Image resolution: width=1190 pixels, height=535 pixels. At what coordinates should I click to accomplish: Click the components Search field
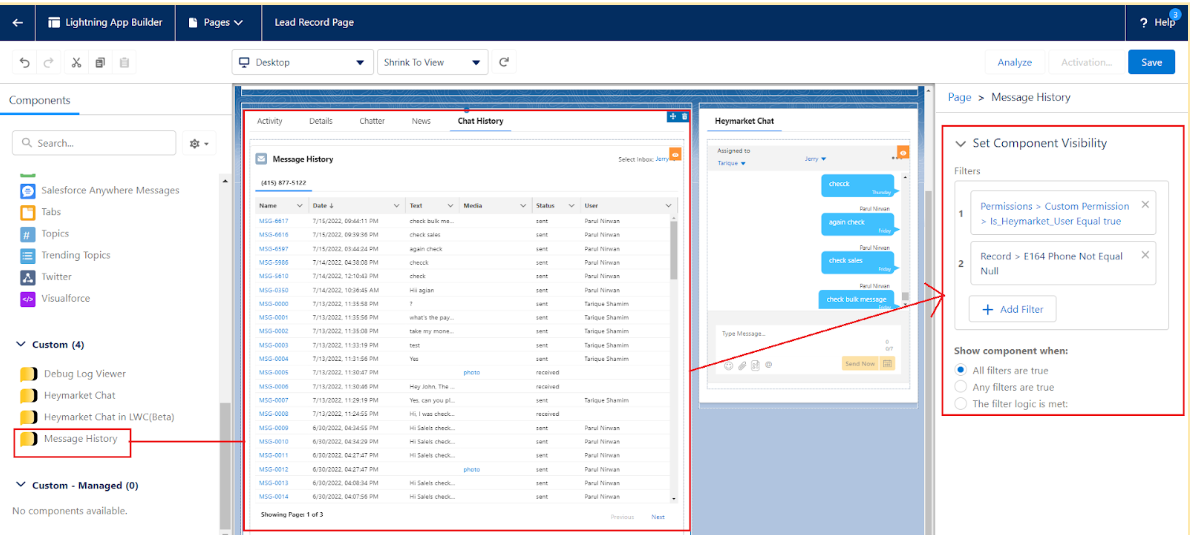[94, 143]
